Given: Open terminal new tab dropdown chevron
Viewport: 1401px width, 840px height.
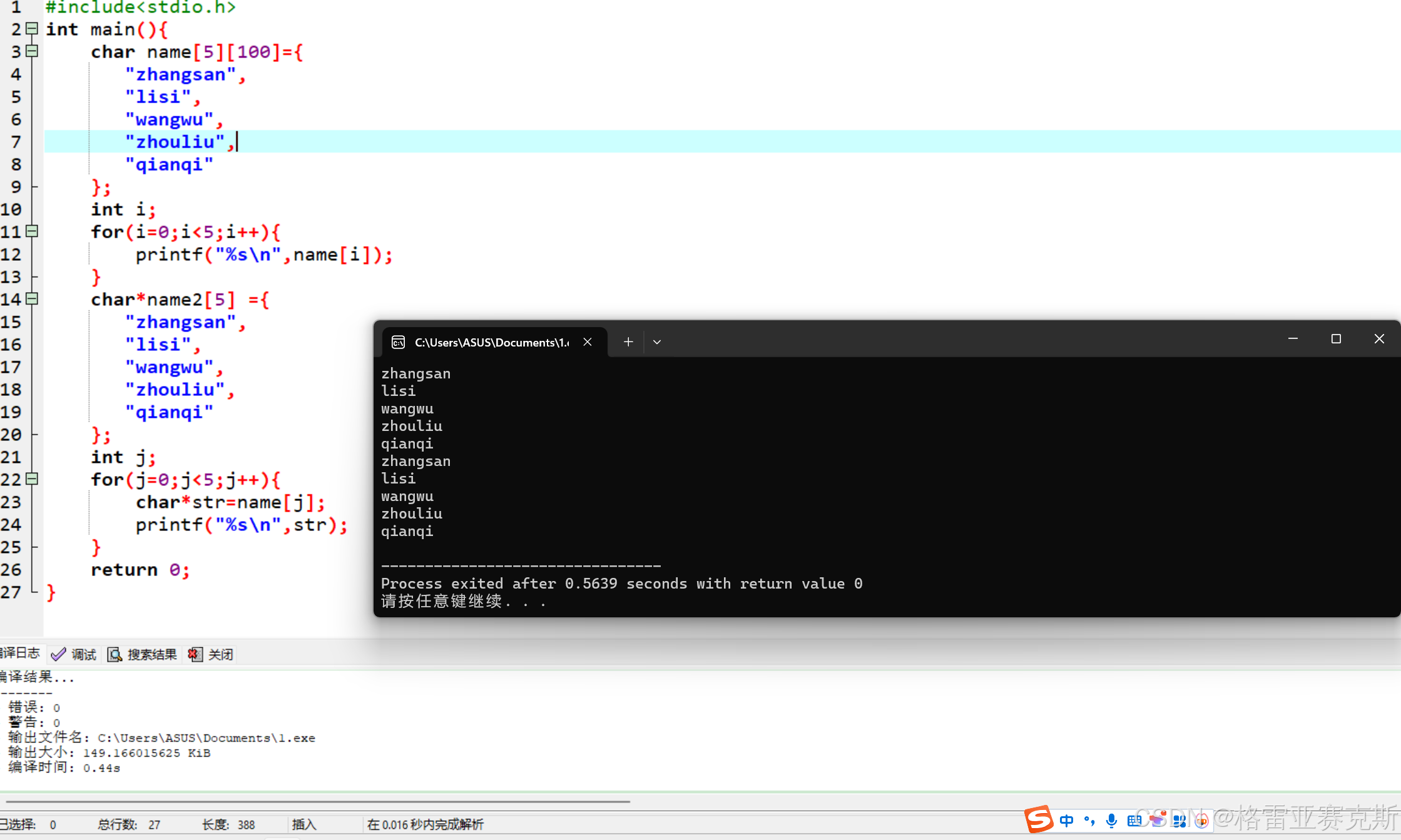Looking at the screenshot, I should (657, 342).
